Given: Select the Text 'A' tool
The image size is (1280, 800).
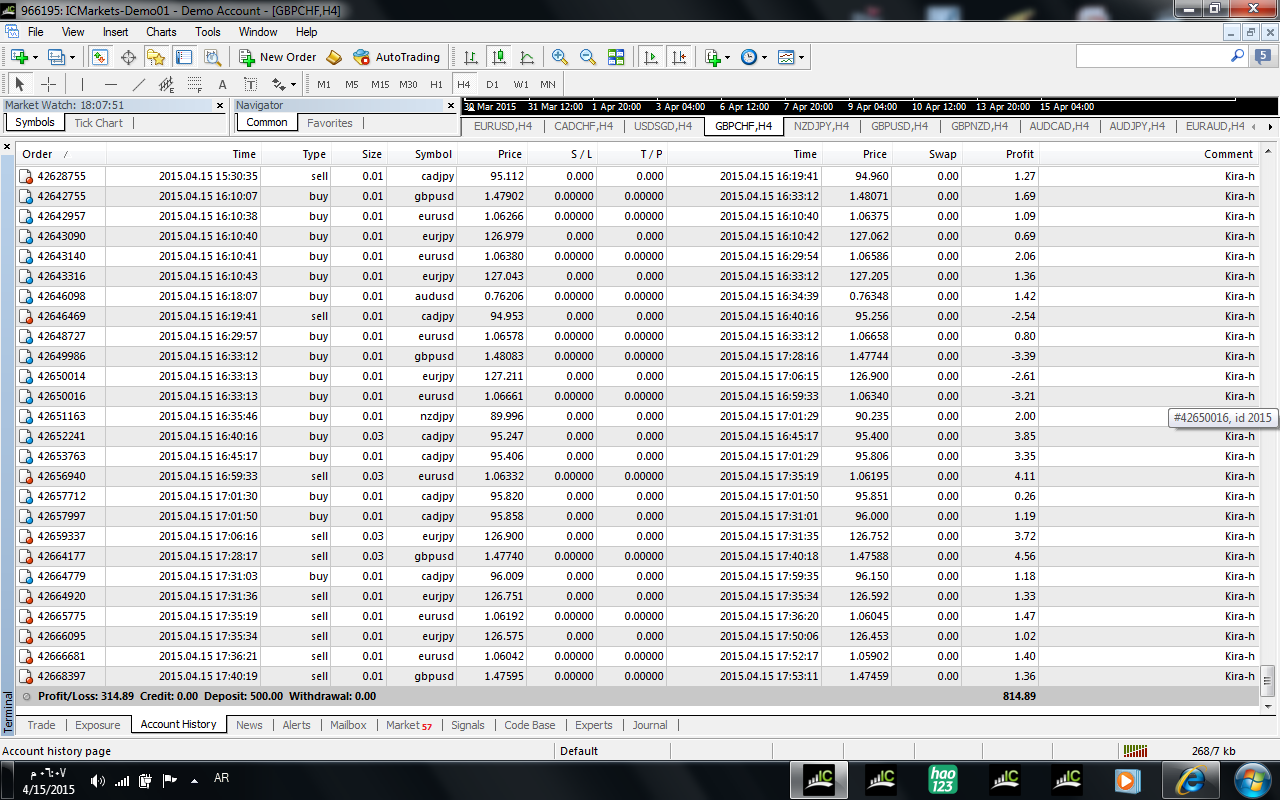Looking at the screenshot, I should click(x=223, y=84).
